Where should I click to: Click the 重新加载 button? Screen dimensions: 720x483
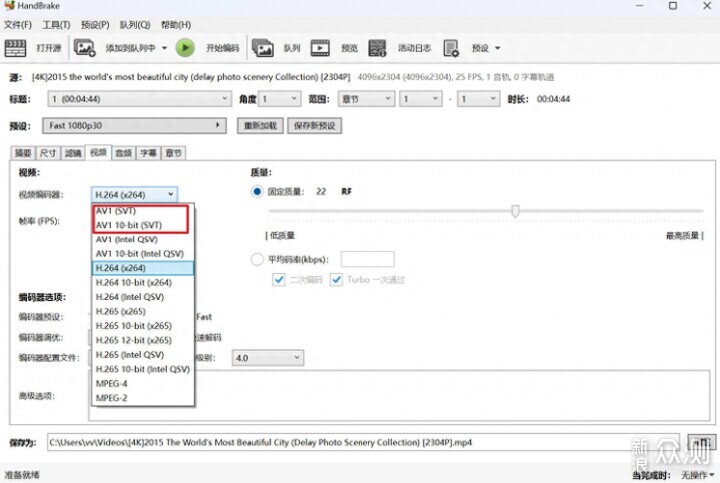(x=260, y=126)
